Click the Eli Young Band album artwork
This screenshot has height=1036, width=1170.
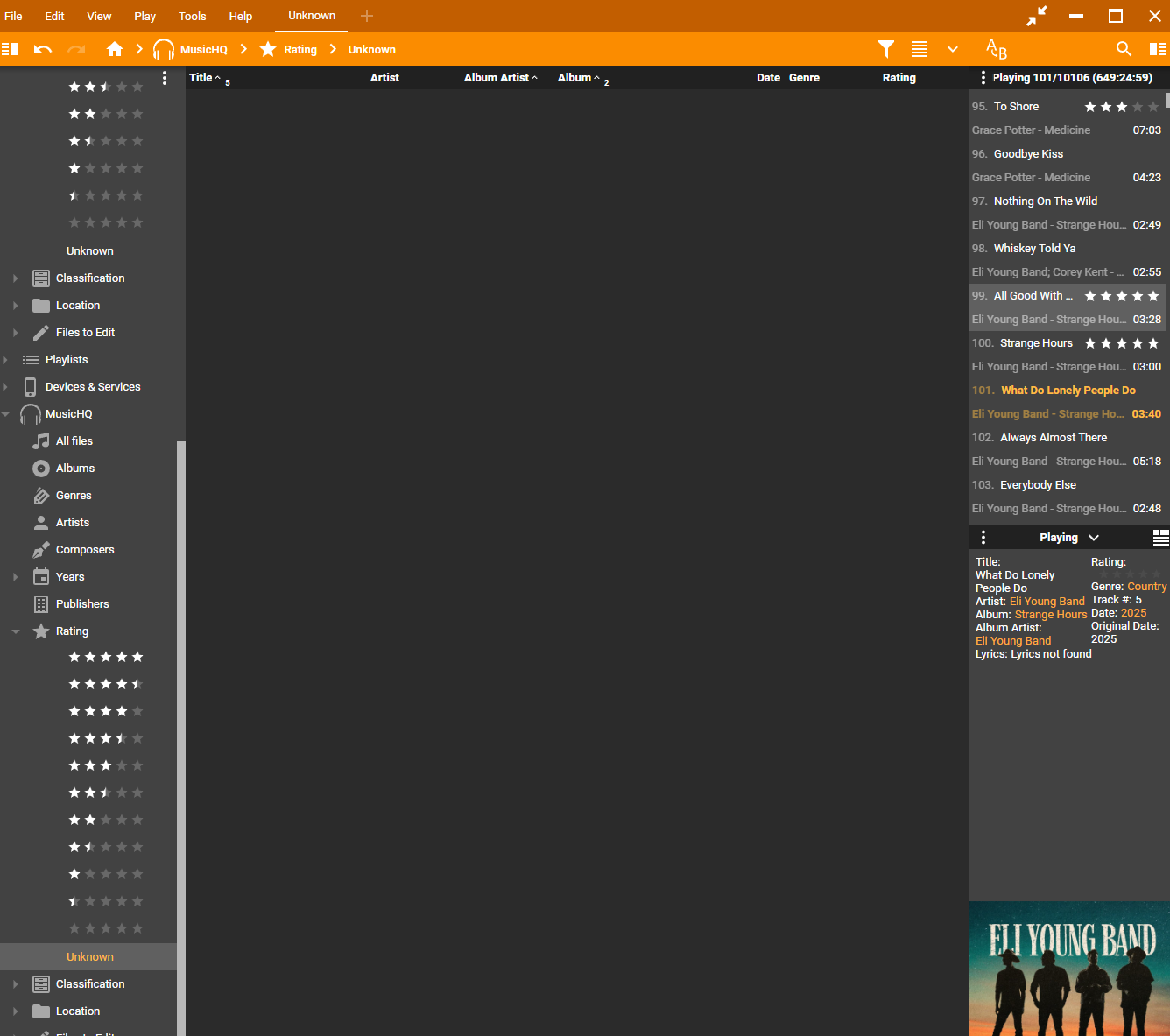1069,969
